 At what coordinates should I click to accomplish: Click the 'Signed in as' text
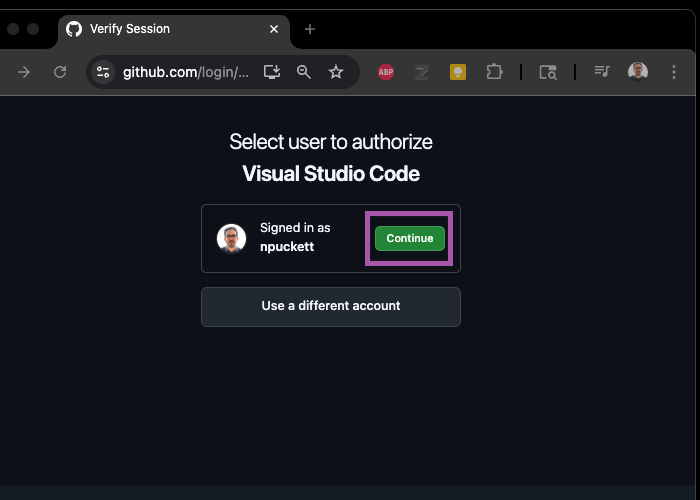pyautogui.click(x=295, y=228)
